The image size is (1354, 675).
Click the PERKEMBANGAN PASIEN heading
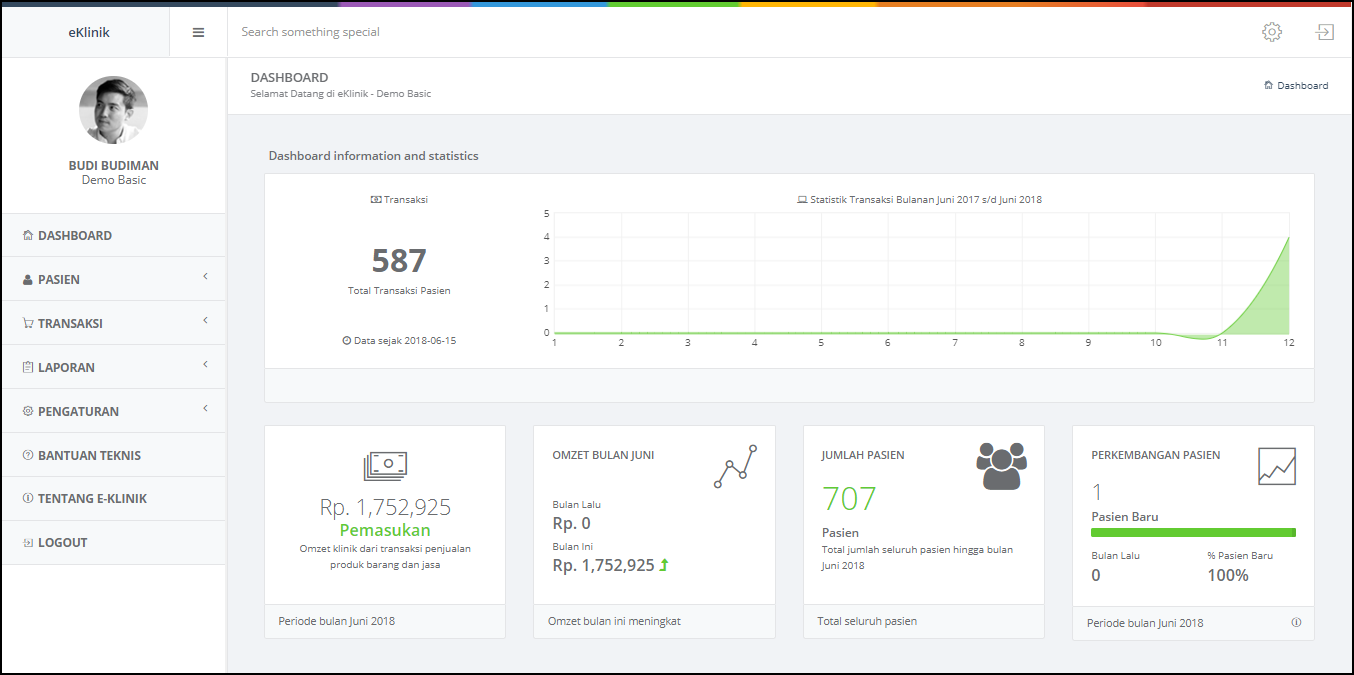pos(1155,455)
